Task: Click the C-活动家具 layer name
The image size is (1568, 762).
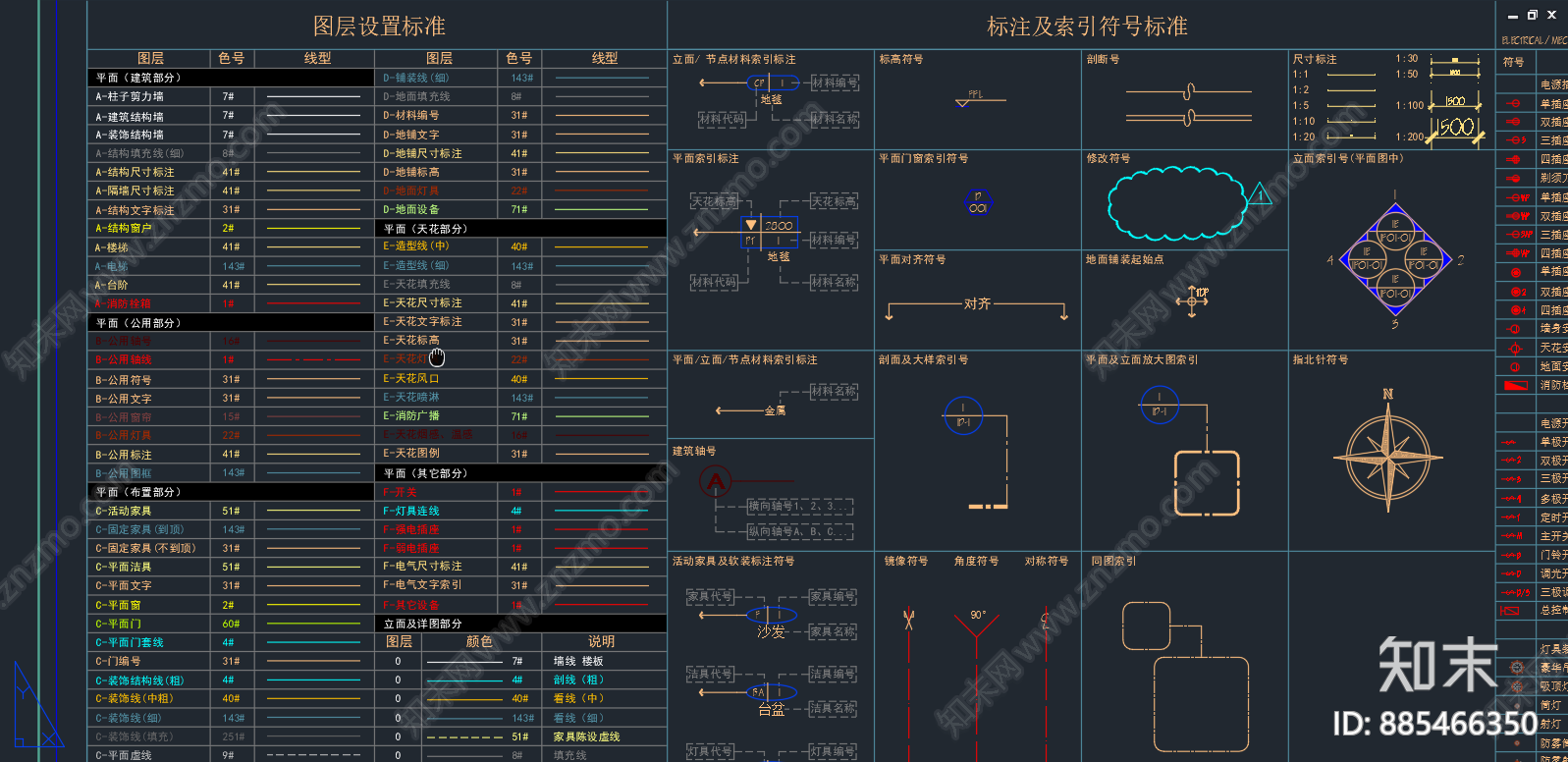Action: pyautogui.click(x=124, y=511)
